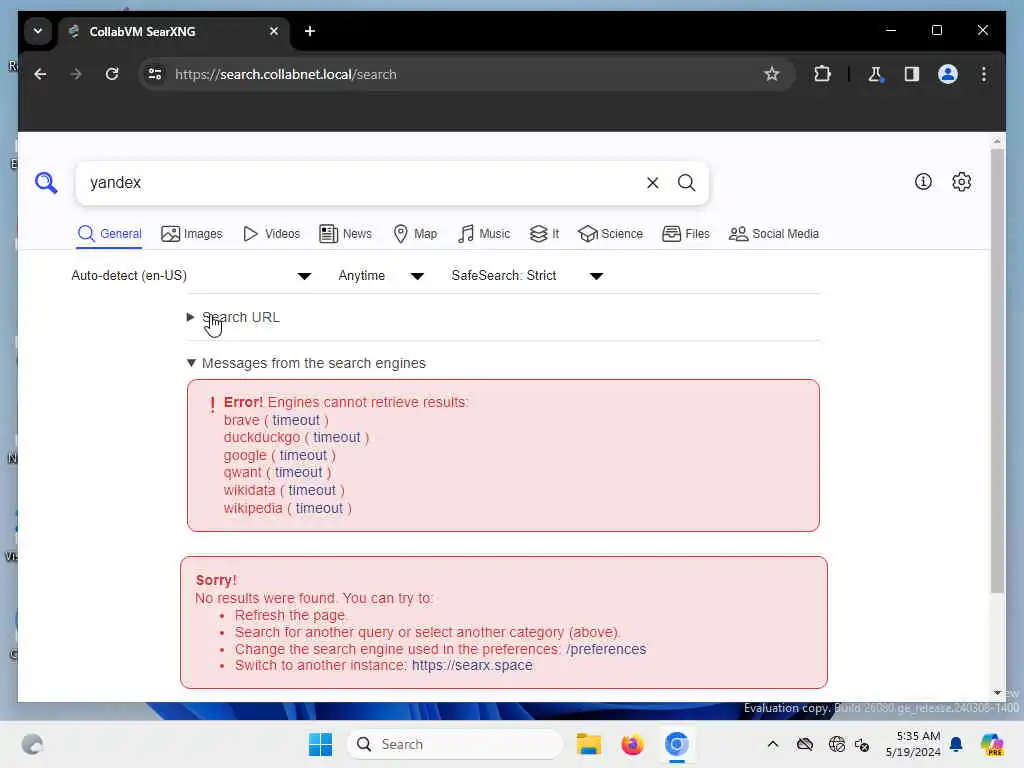The height and width of the screenshot is (768, 1024).
Task: Click the taskbar Search box
Action: [455, 744]
